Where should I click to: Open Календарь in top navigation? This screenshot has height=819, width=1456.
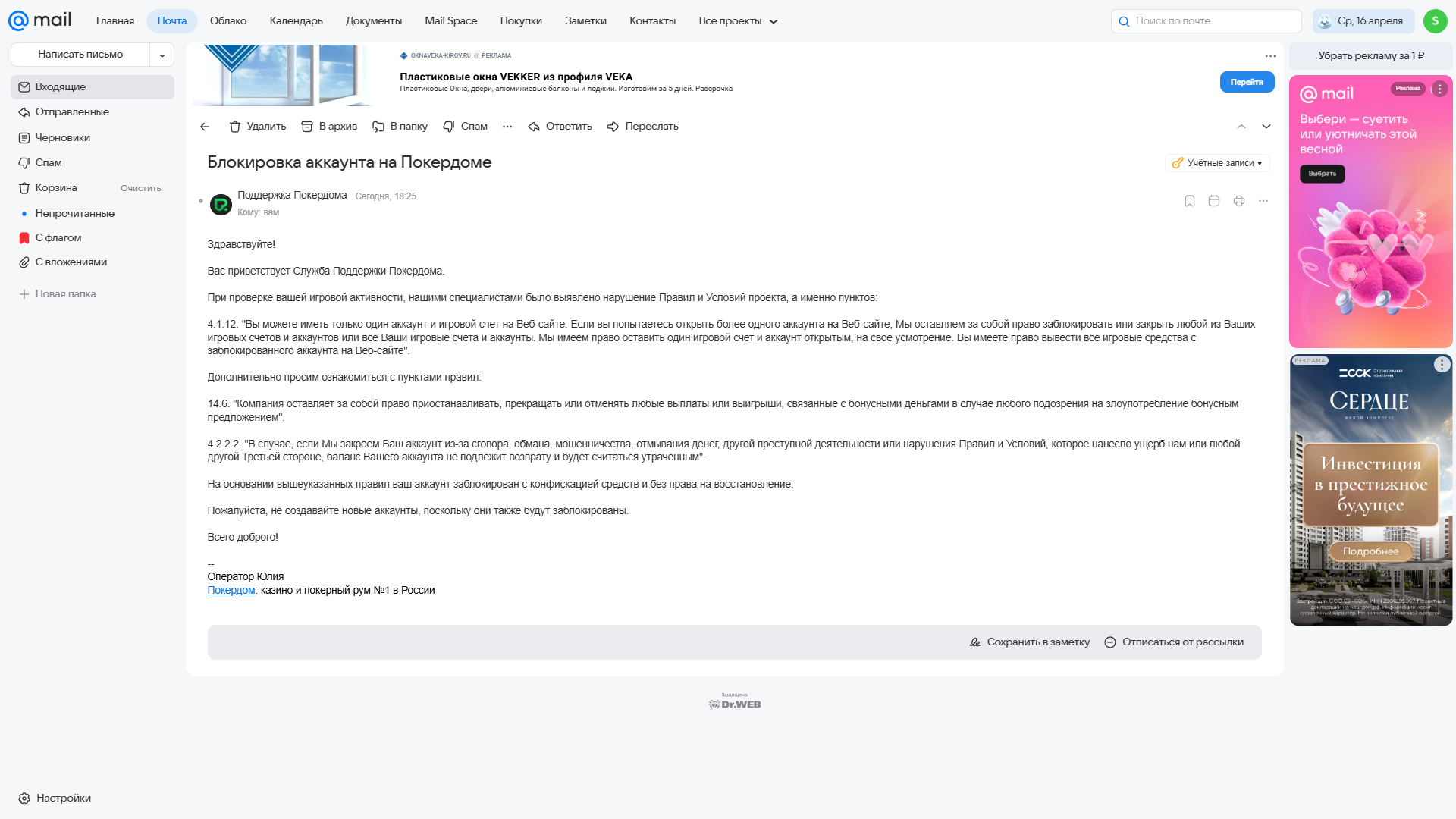[x=297, y=21]
